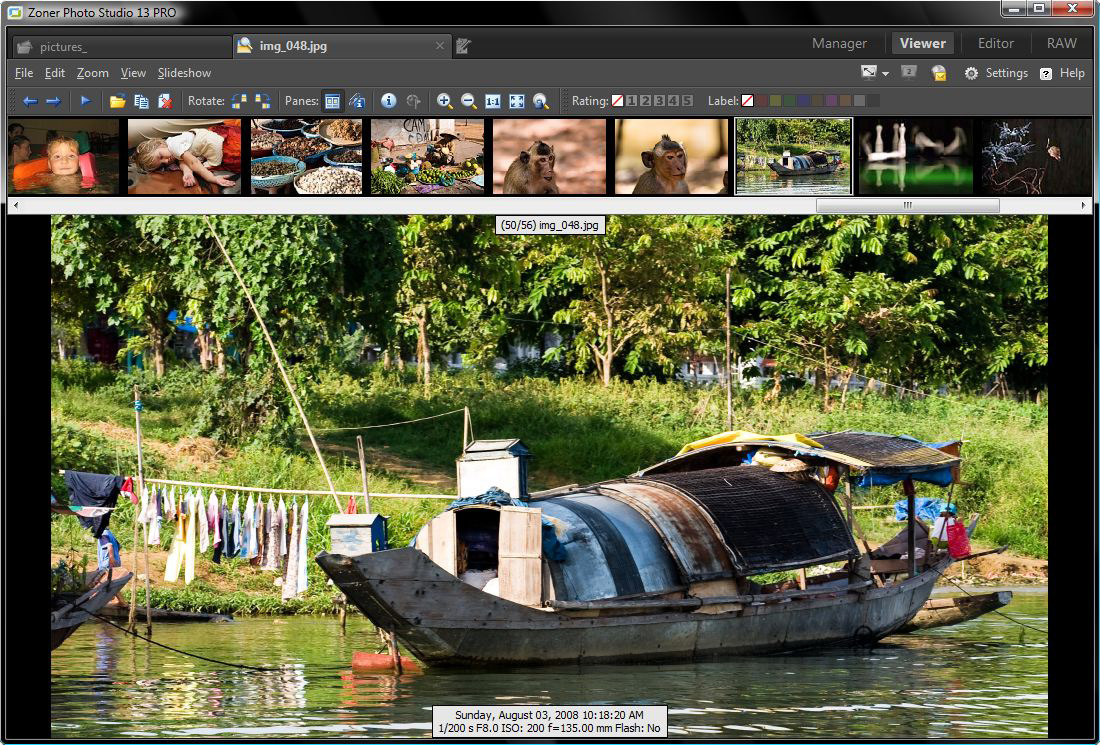The height and width of the screenshot is (745, 1100).
Task: Toggle the second Panes display mode
Action: click(357, 100)
